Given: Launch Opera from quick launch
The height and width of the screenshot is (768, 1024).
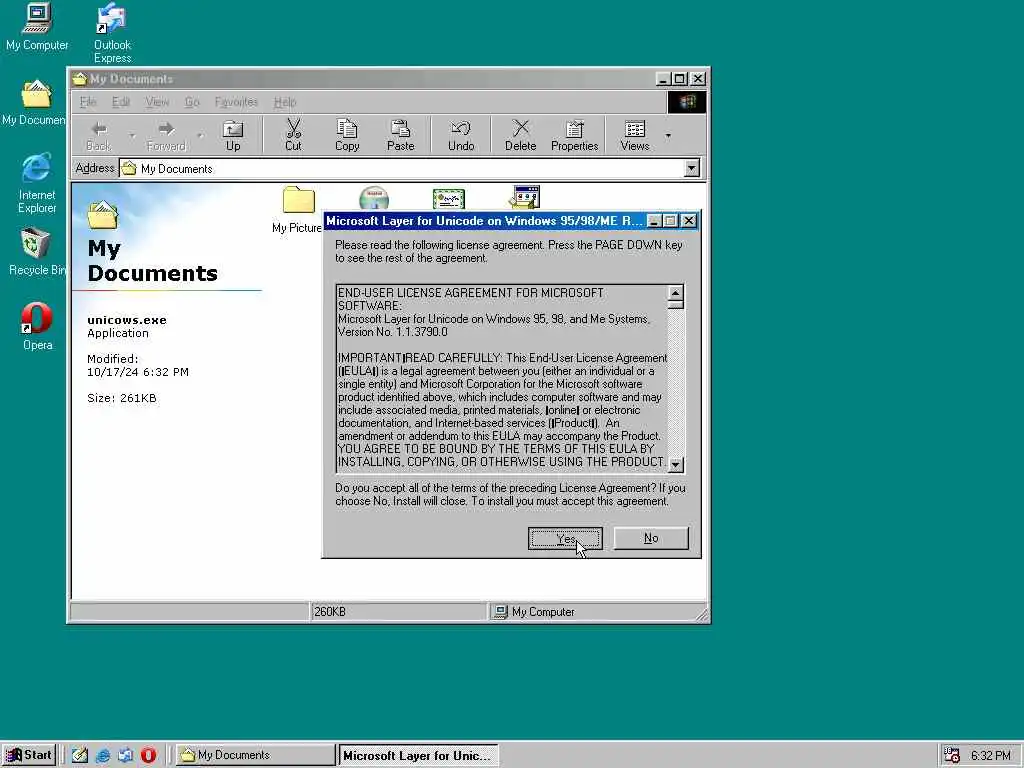Looking at the screenshot, I should tap(148, 755).
